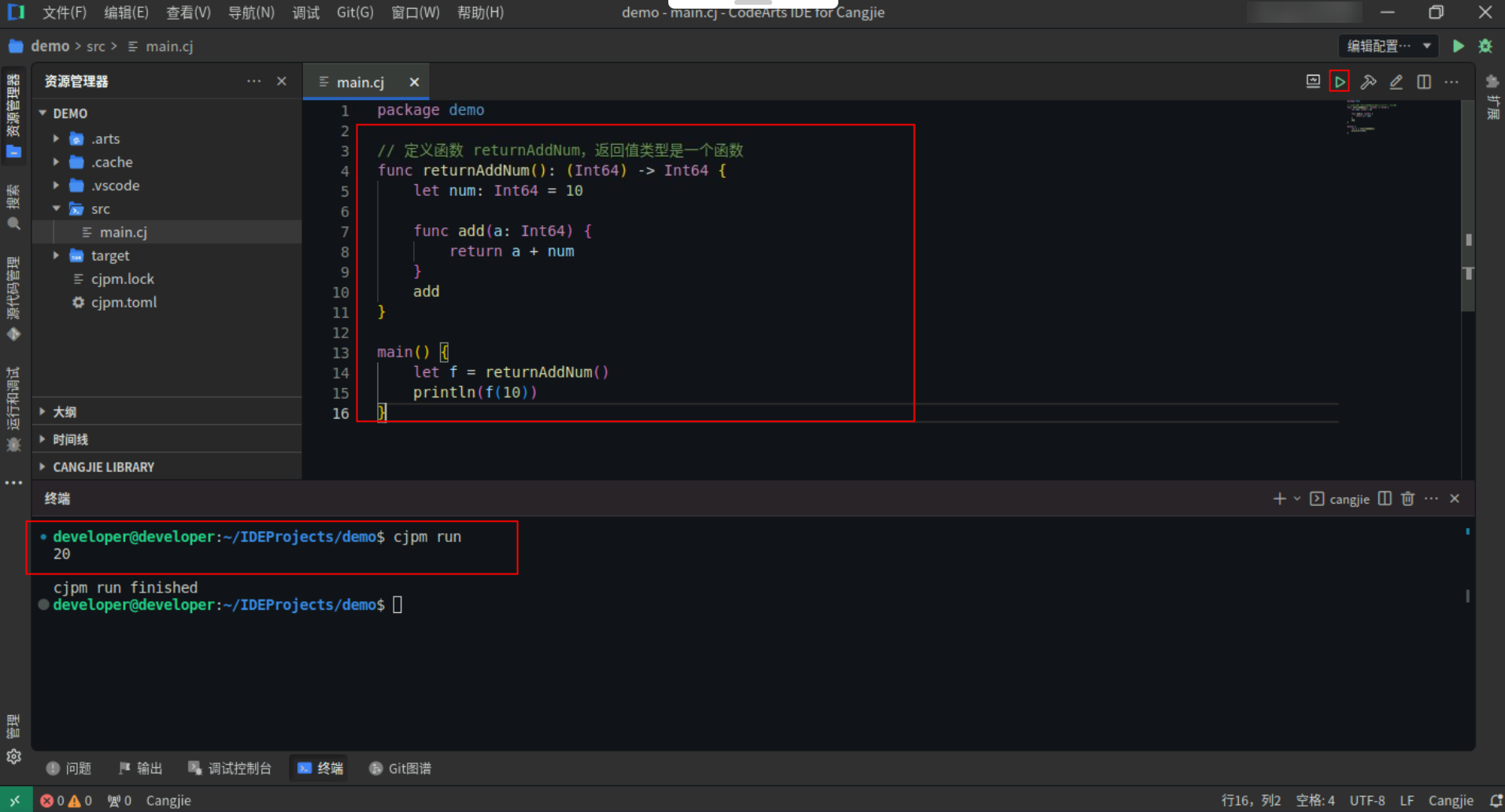Open the Git(G) menu
This screenshot has height=812, width=1505.
355,13
